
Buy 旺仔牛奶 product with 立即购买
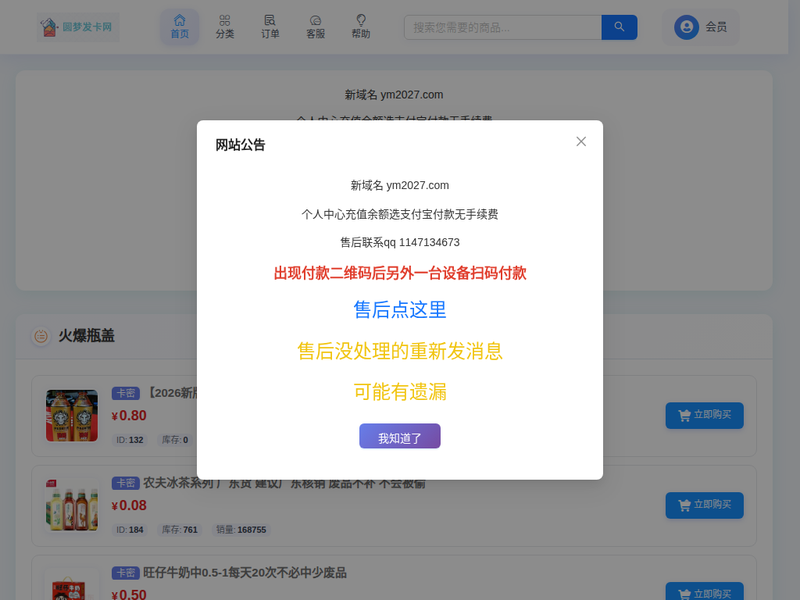pos(704,592)
